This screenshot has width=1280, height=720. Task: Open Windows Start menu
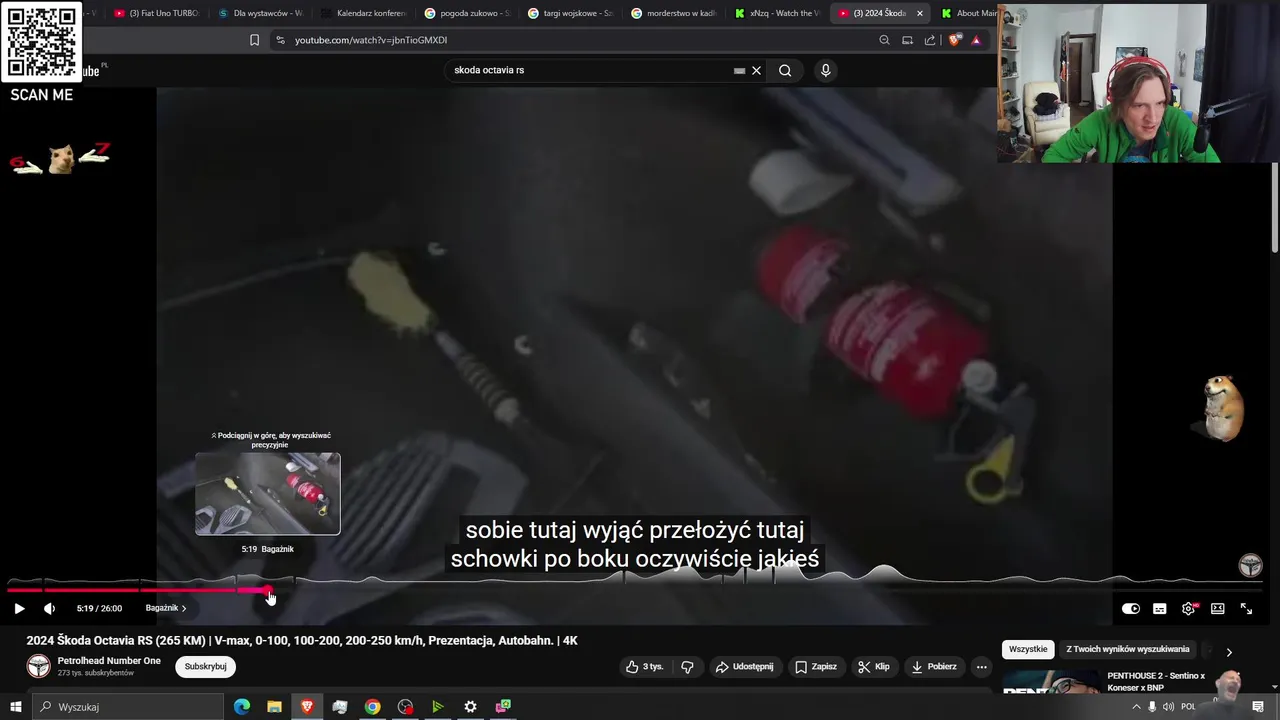15,707
